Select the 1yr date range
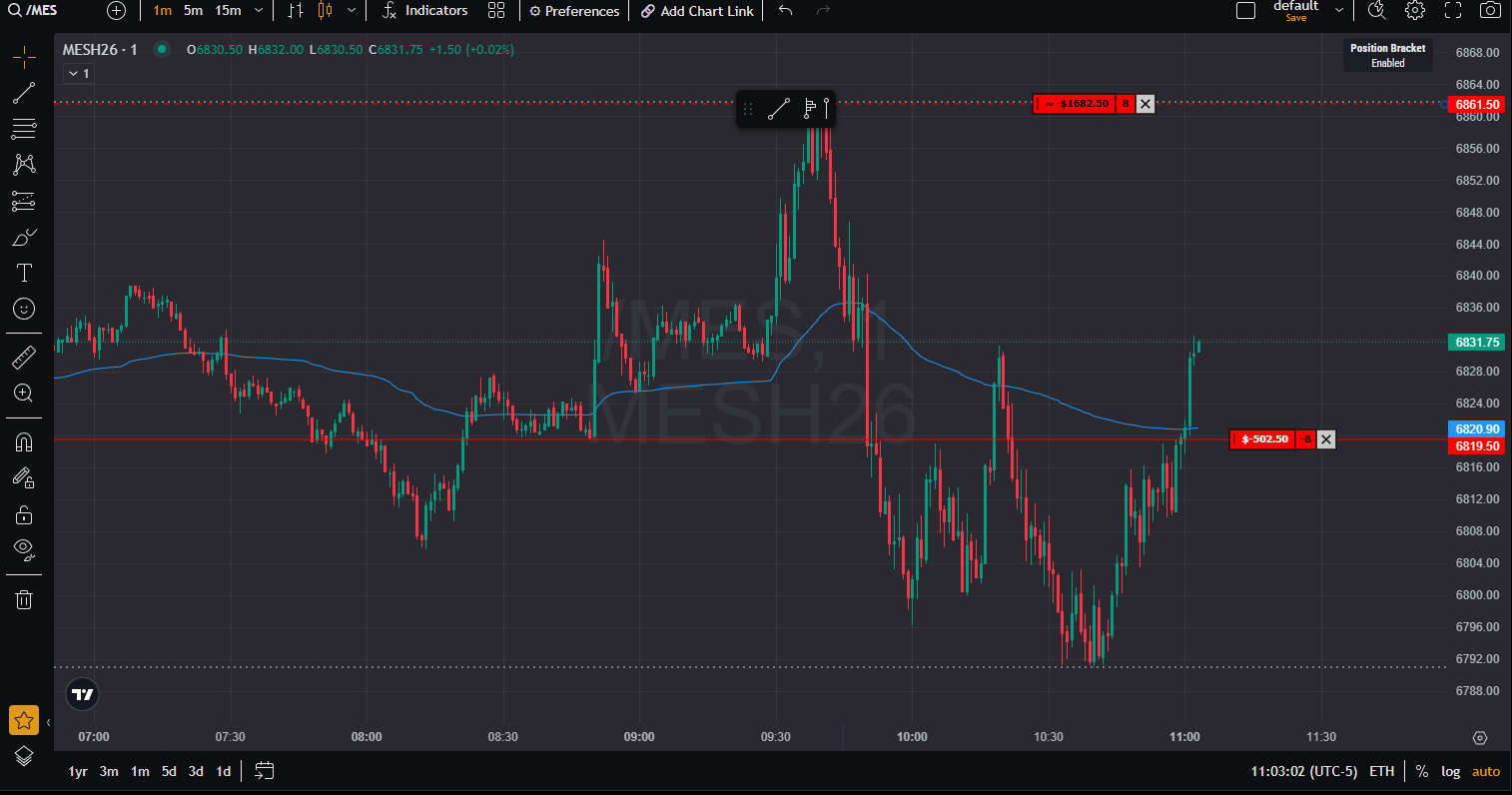 click(78, 771)
